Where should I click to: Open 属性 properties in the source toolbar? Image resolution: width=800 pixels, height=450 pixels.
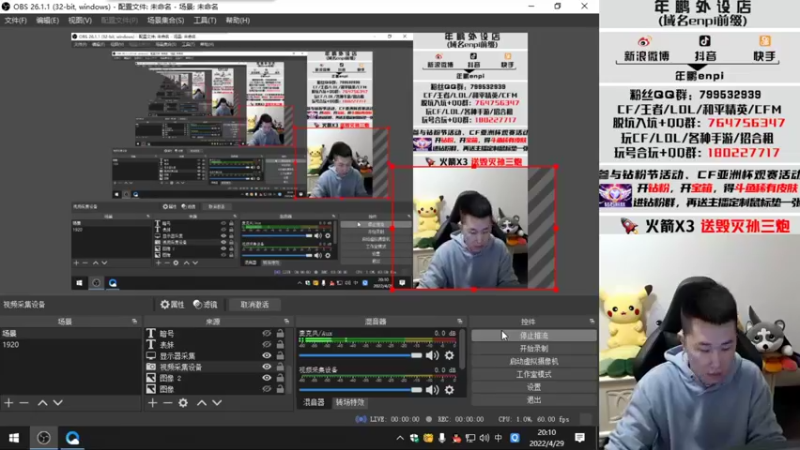pyautogui.click(x=172, y=305)
